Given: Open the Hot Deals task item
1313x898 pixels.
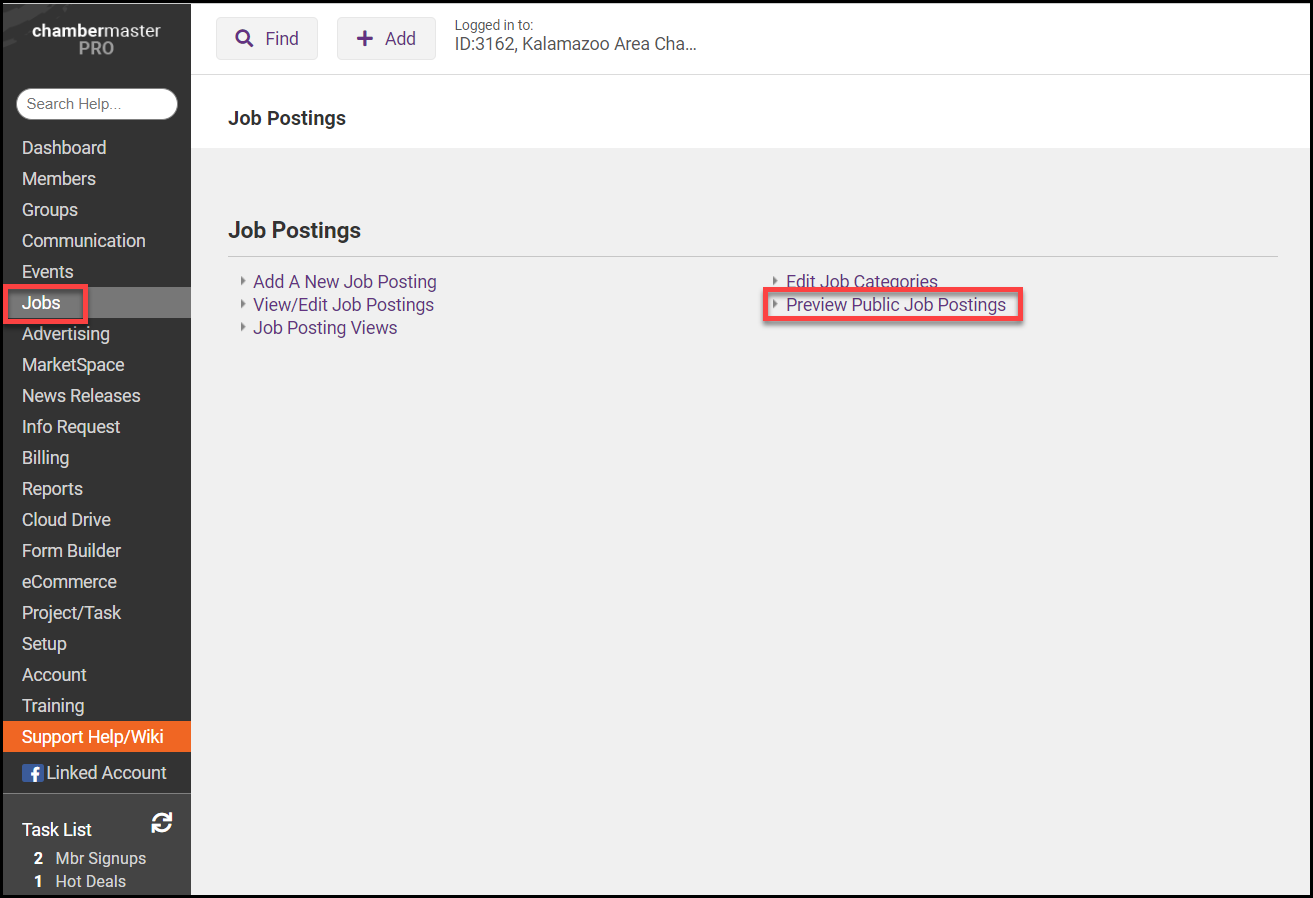Looking at the screenshot, I should coord(90,881).
